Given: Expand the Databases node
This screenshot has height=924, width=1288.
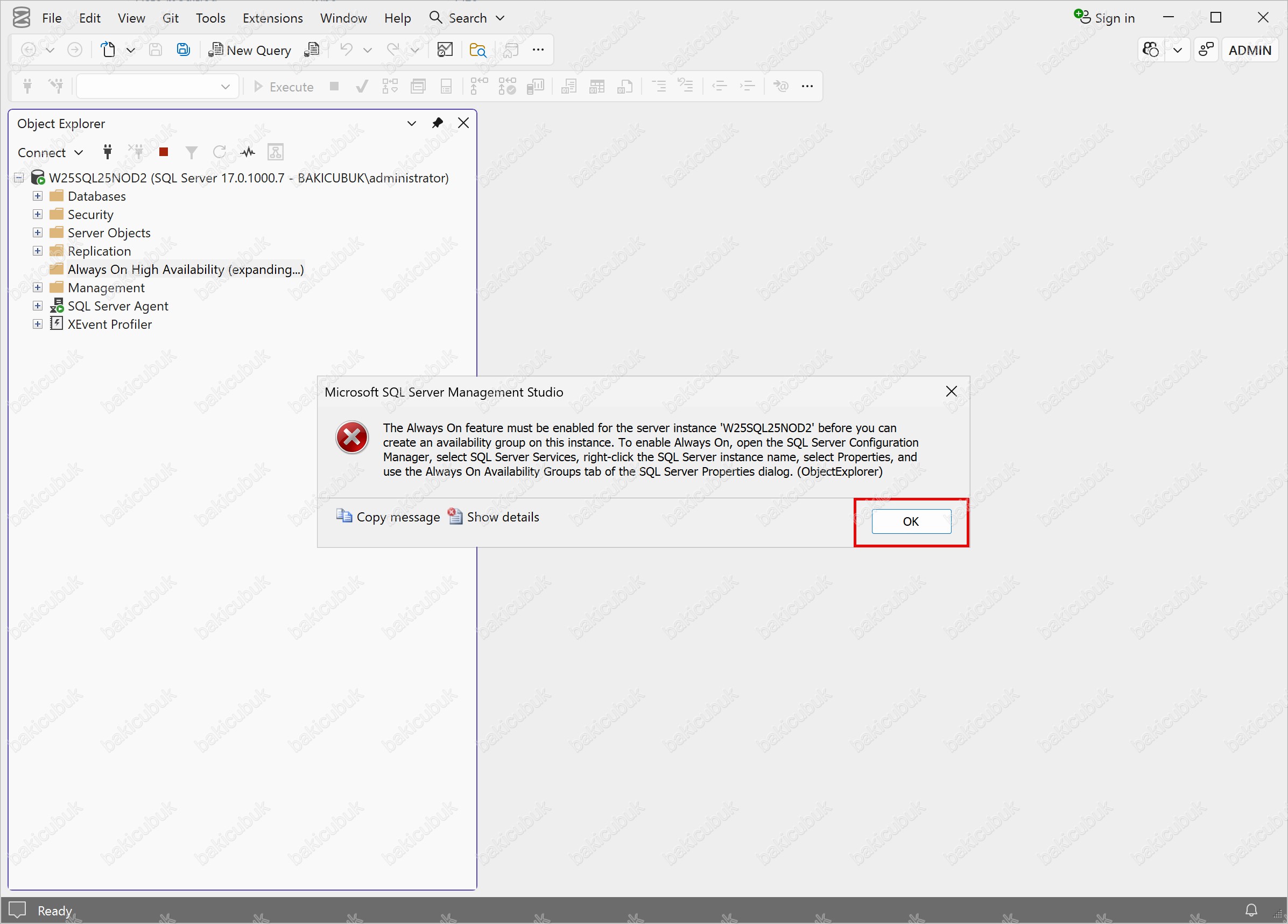Looking at the screenshot, I should tap(38, 196).
